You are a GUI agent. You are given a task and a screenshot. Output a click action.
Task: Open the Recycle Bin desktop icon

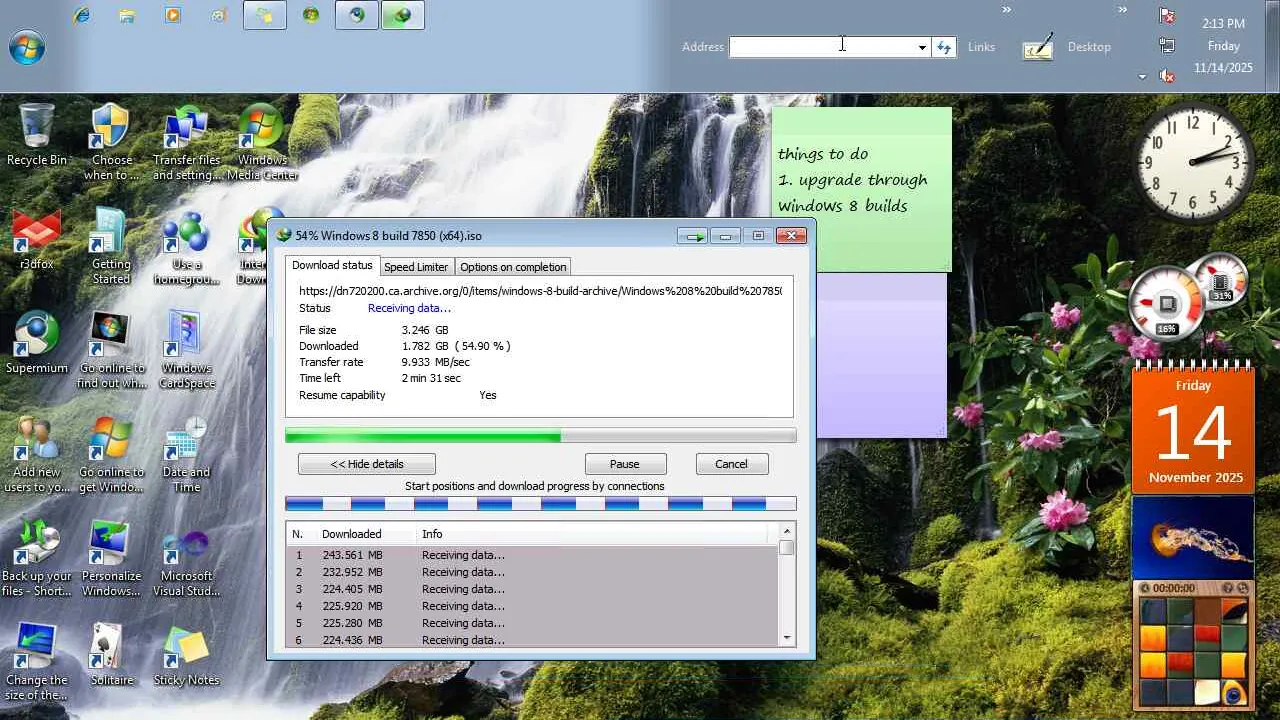(x=37, y=135)
